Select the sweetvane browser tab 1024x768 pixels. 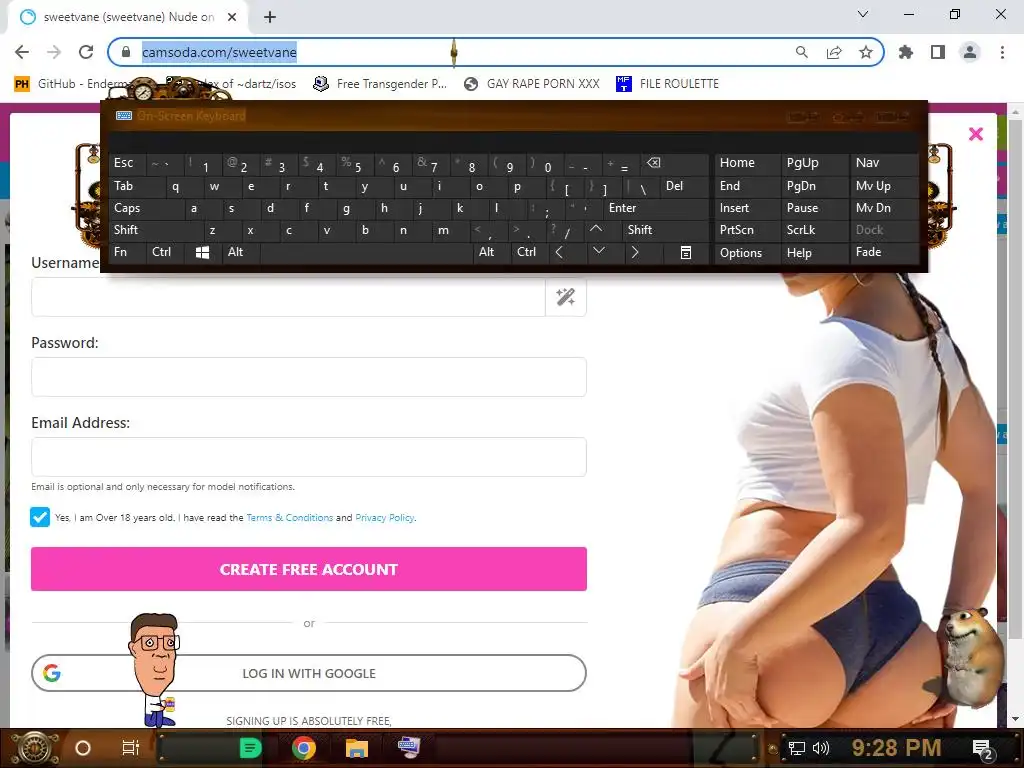pyautogui.click(x=128, y=17)
